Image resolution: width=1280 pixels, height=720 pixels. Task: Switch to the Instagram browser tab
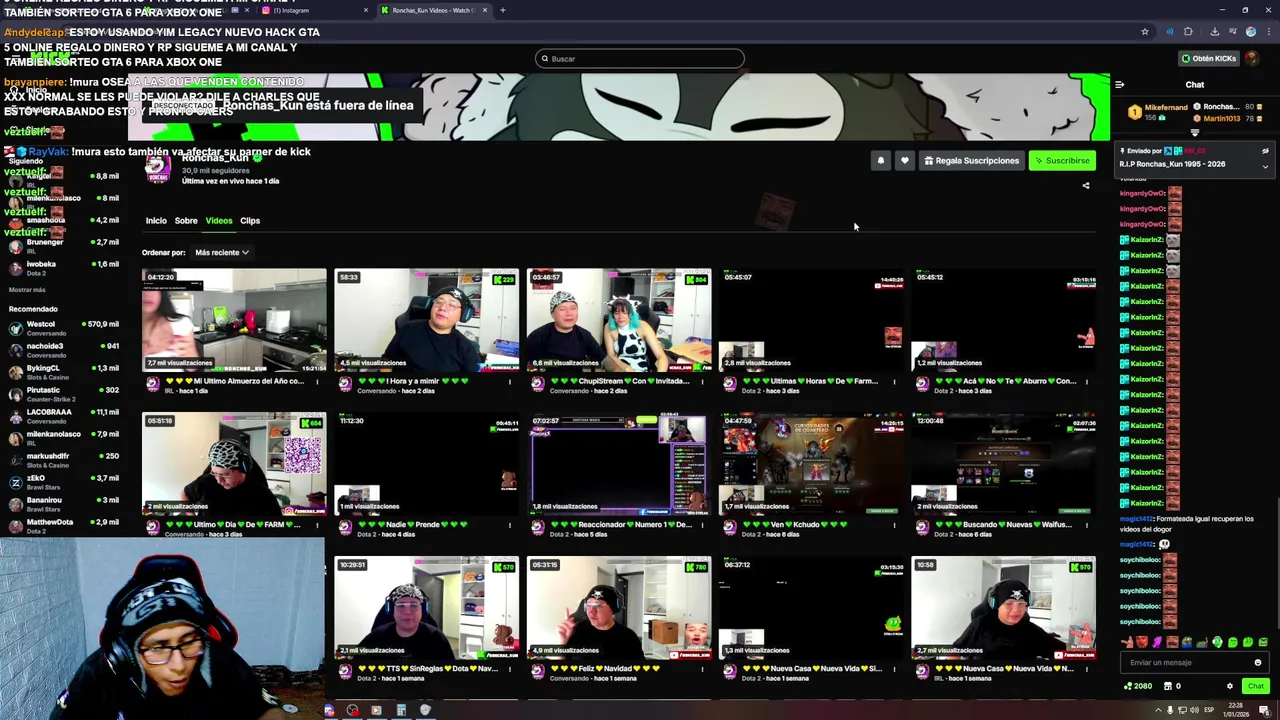click(315, 10)
